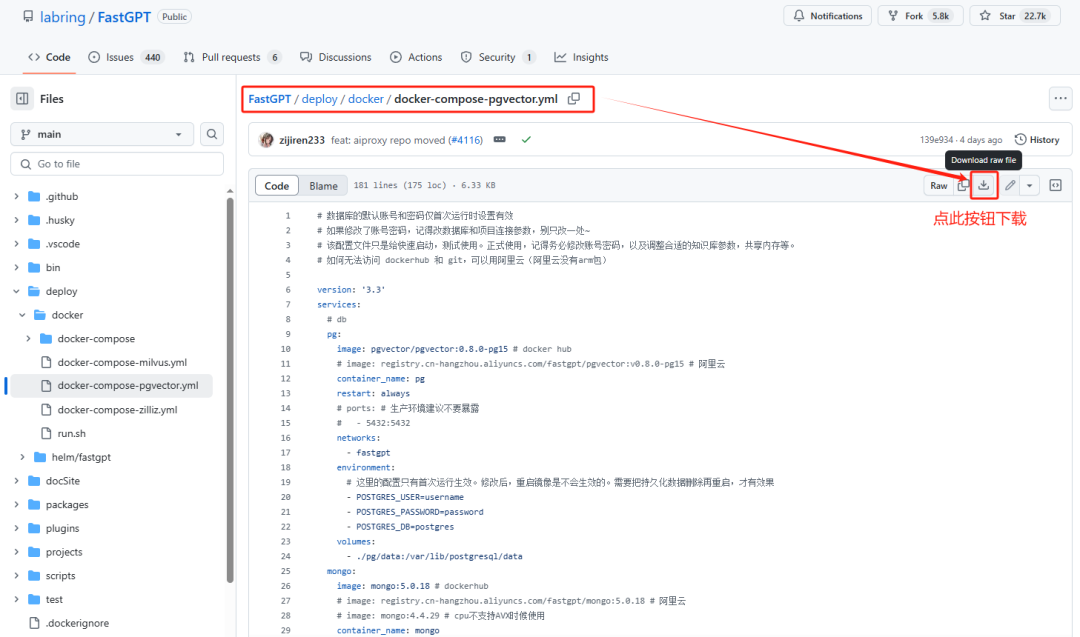This screenshot has width=1080, height=637.
Task: Click the zijiren233 author name
Action: 302,140
